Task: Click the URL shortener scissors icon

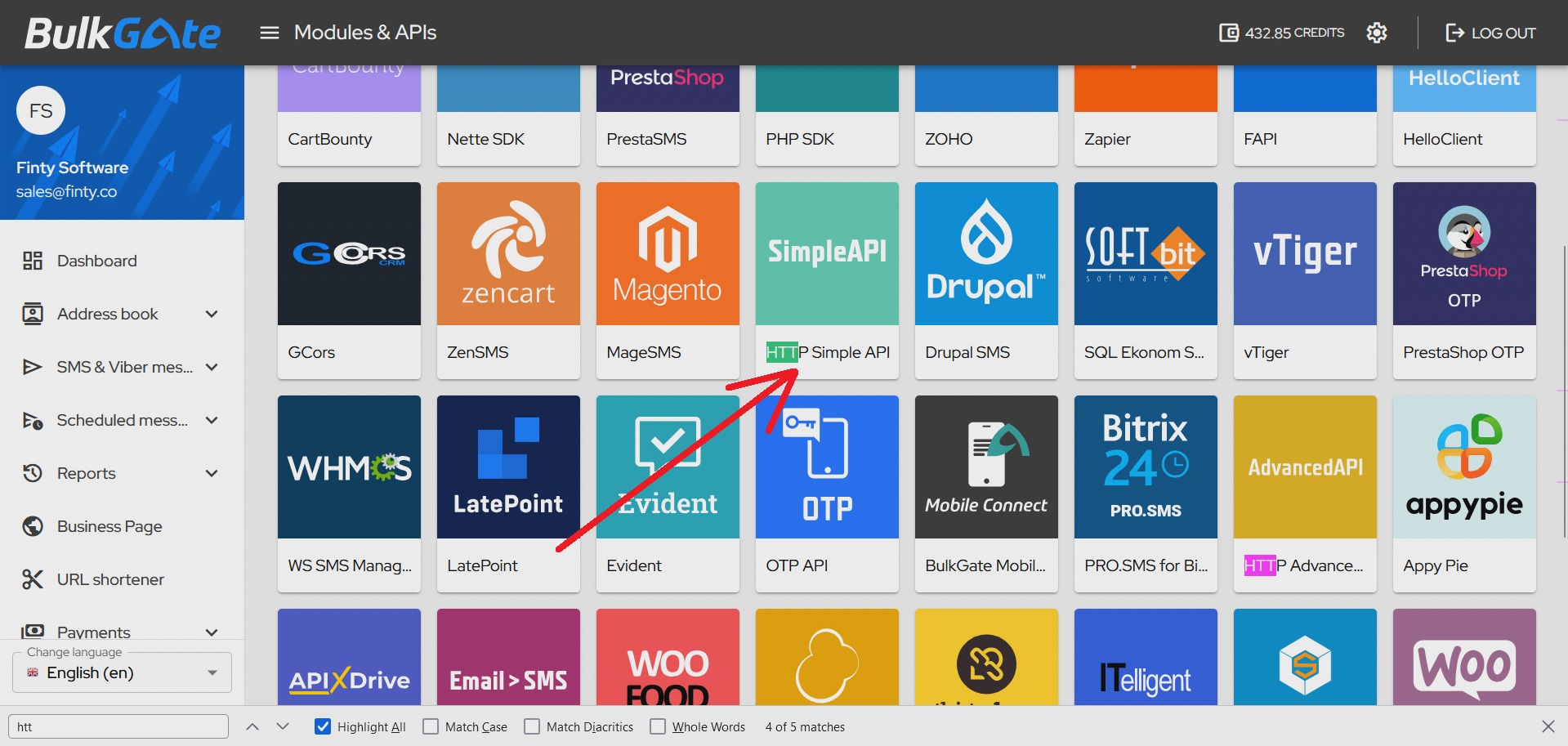Action: (33, 579)
